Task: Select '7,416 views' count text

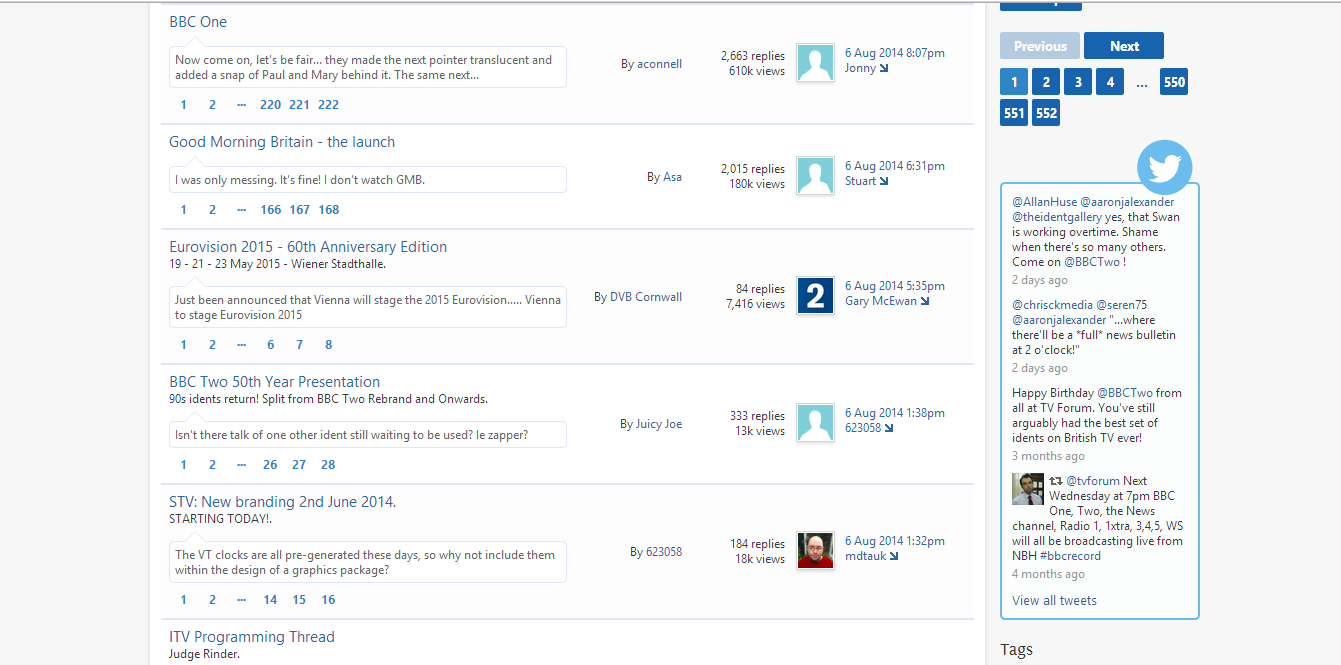Action: click(x=755, y=304)
